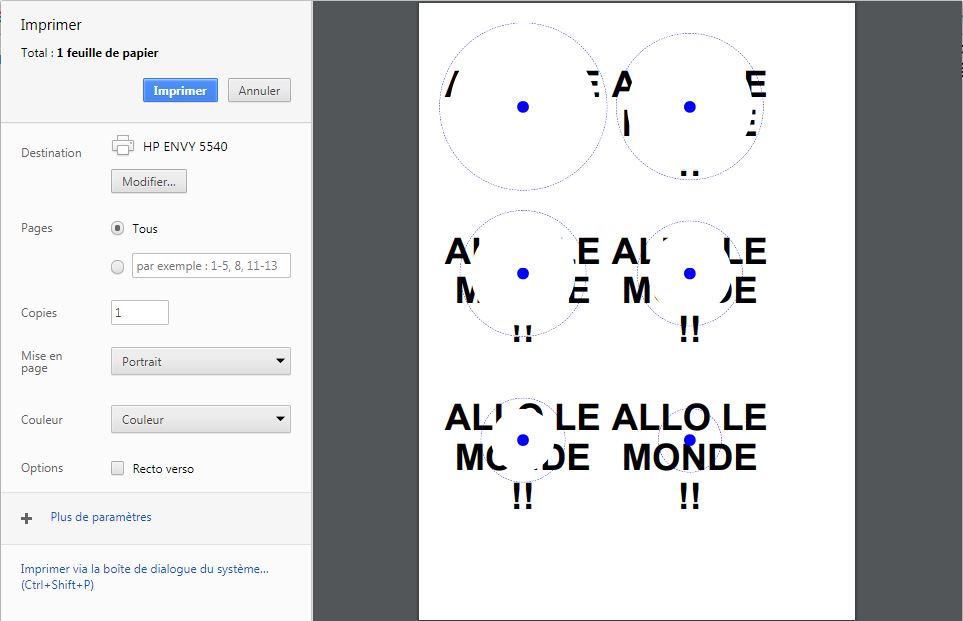Enable the Recto verso checkbox
Screen dimensions: 963x621
tap(117, 468)
